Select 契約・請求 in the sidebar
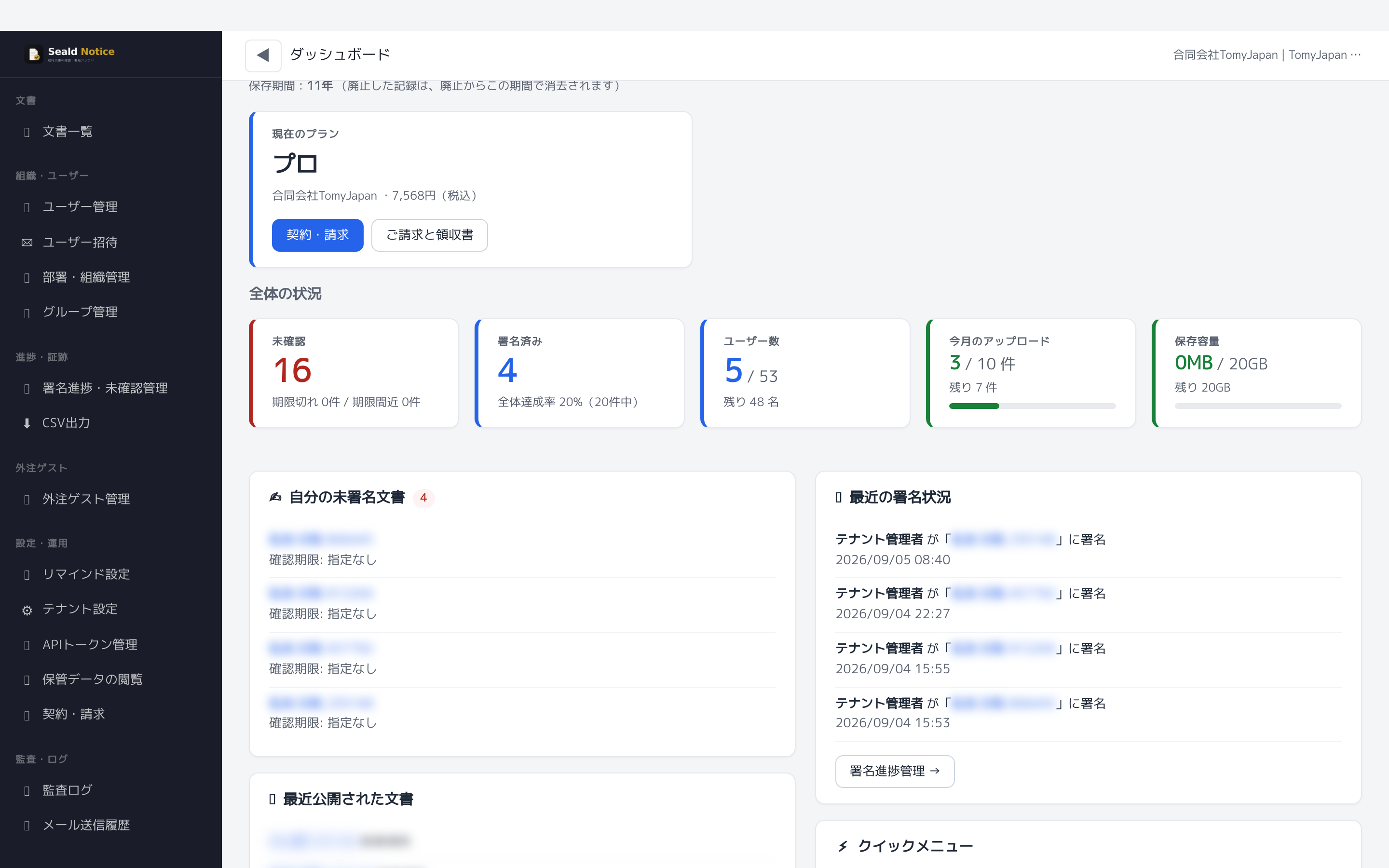This screenshot has height=868, width=1389. click(111, 715)
